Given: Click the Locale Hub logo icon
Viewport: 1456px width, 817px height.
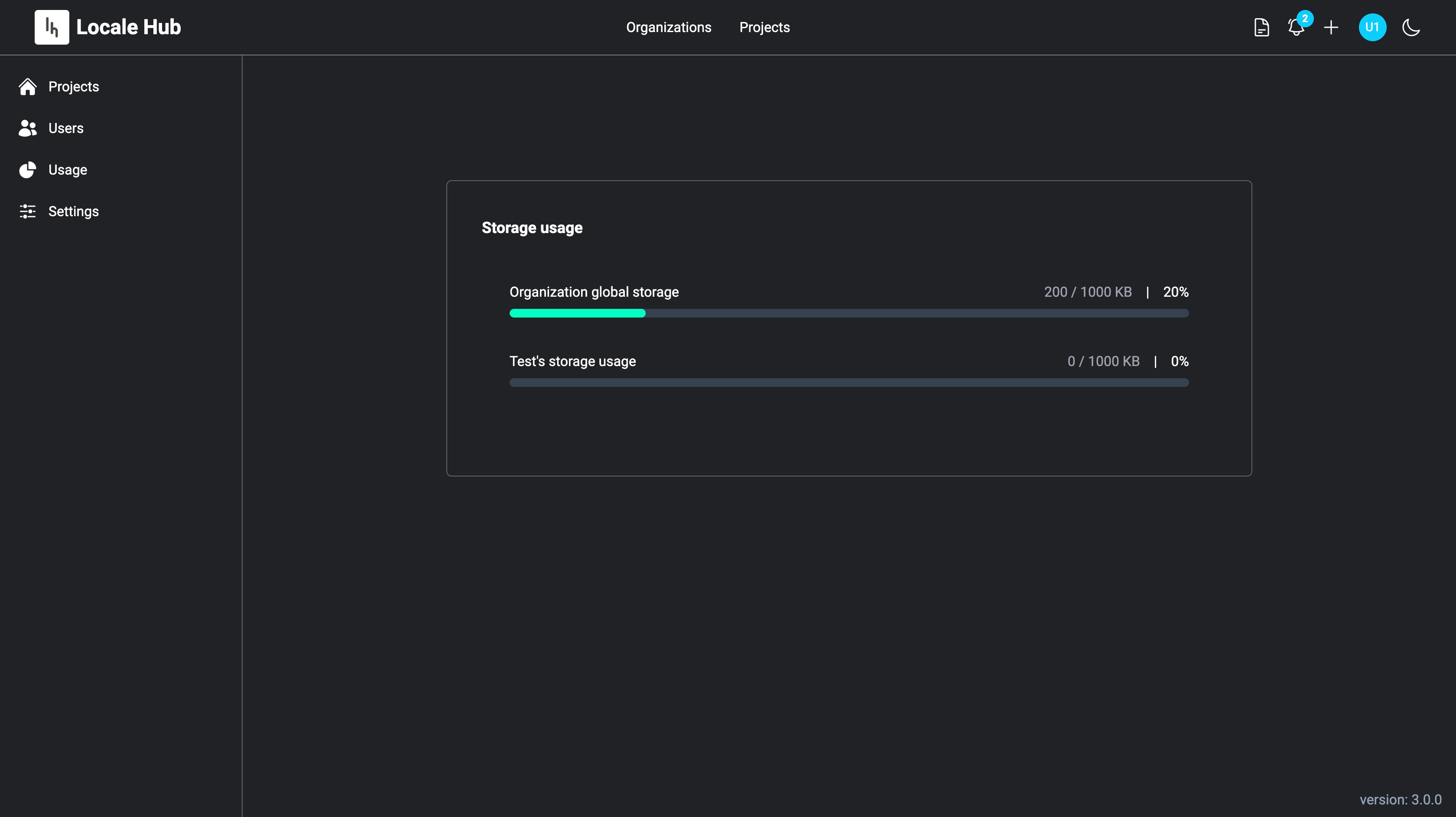Looking at the screenshot, I should tap(52, 27).
